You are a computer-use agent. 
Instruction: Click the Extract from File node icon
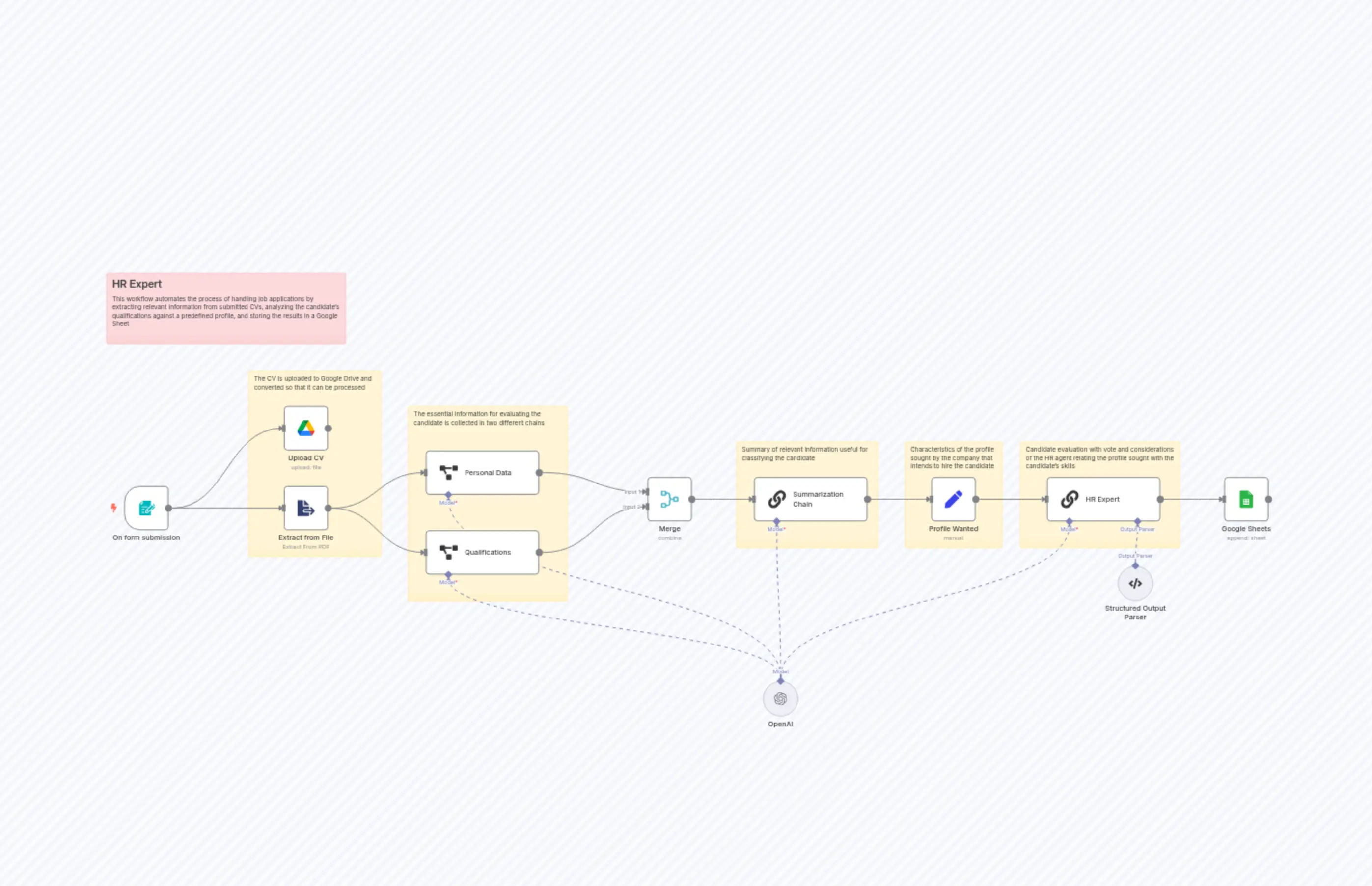pyautogui.click(x=305, y=508)
